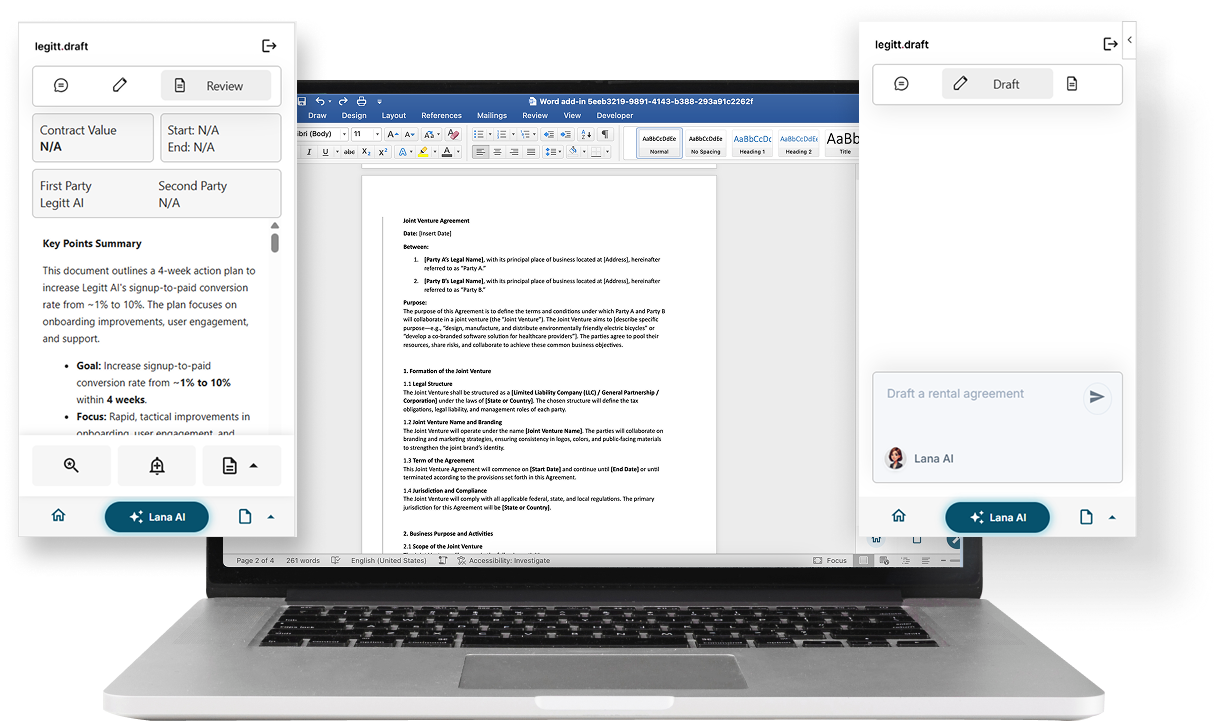Go to home in left panel footer

[58, 516]
